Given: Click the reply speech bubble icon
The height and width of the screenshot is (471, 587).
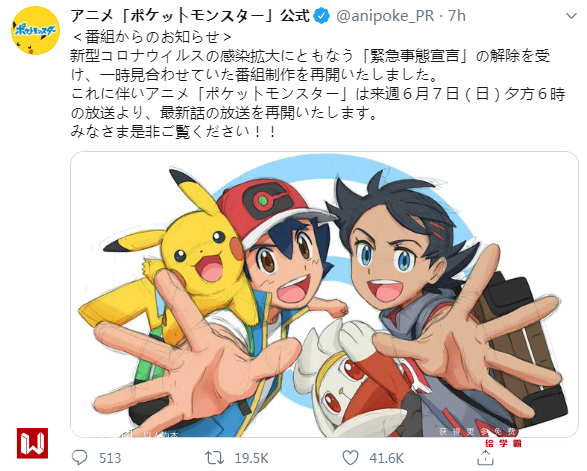Looking at the screenshot, I should point(79,458).
